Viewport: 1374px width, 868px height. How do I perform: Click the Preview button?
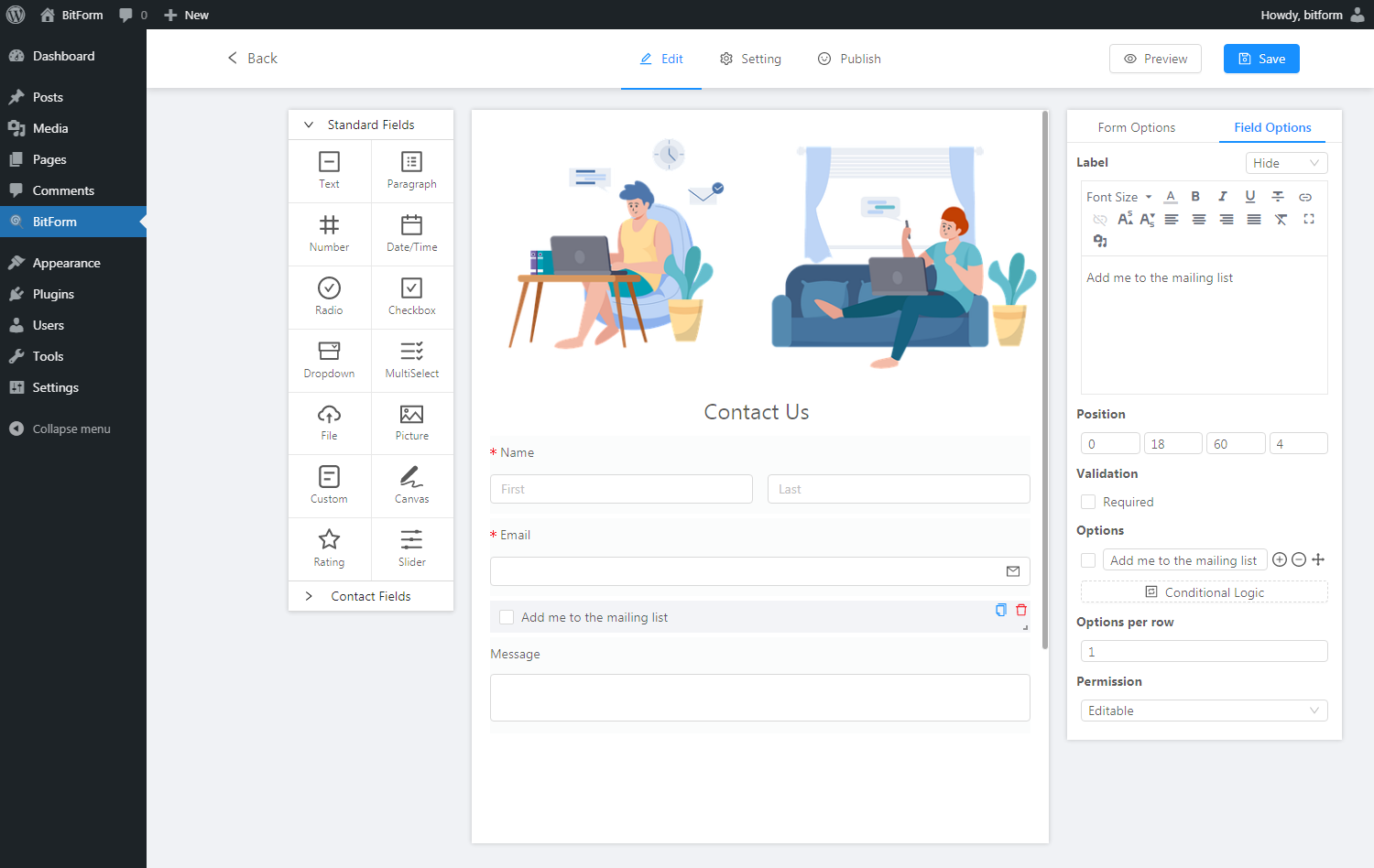coord(1155,59)
